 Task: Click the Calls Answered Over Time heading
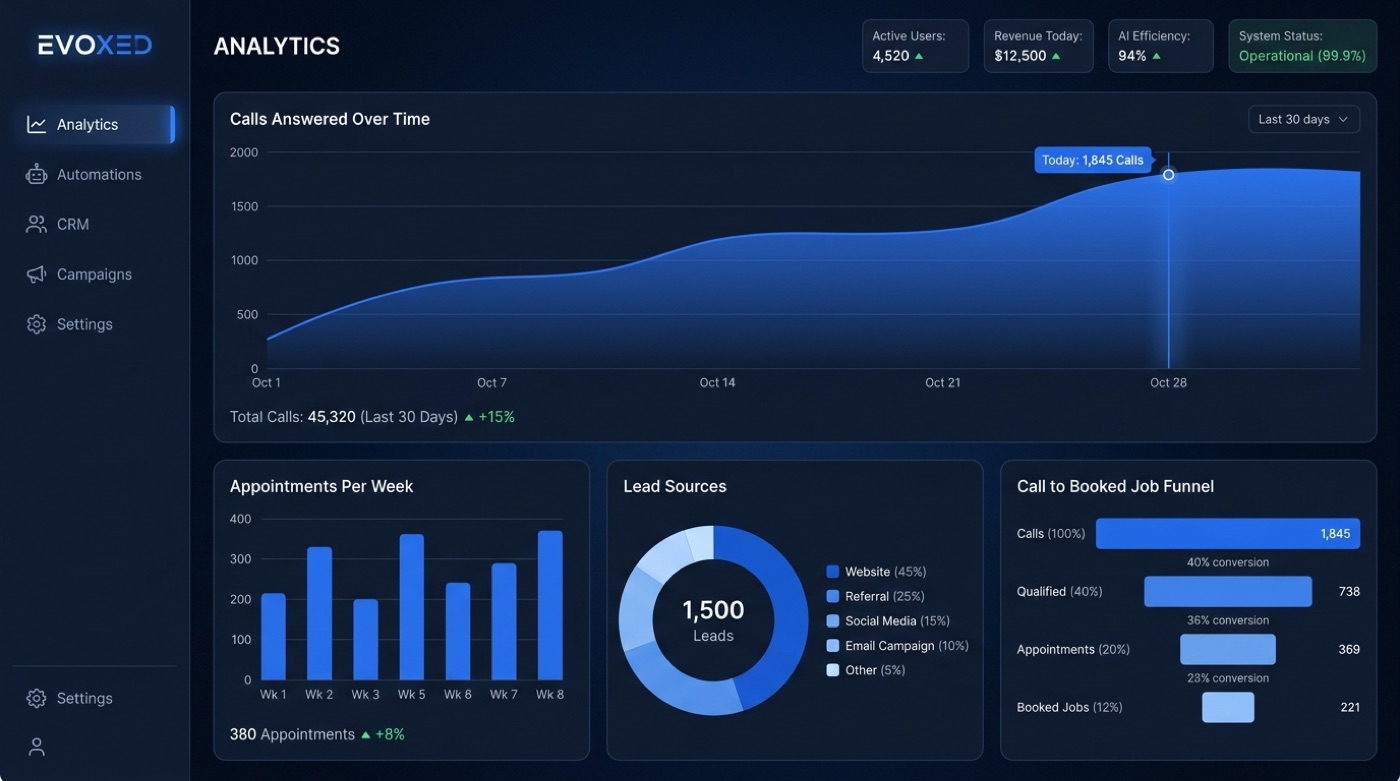point(330,119)
